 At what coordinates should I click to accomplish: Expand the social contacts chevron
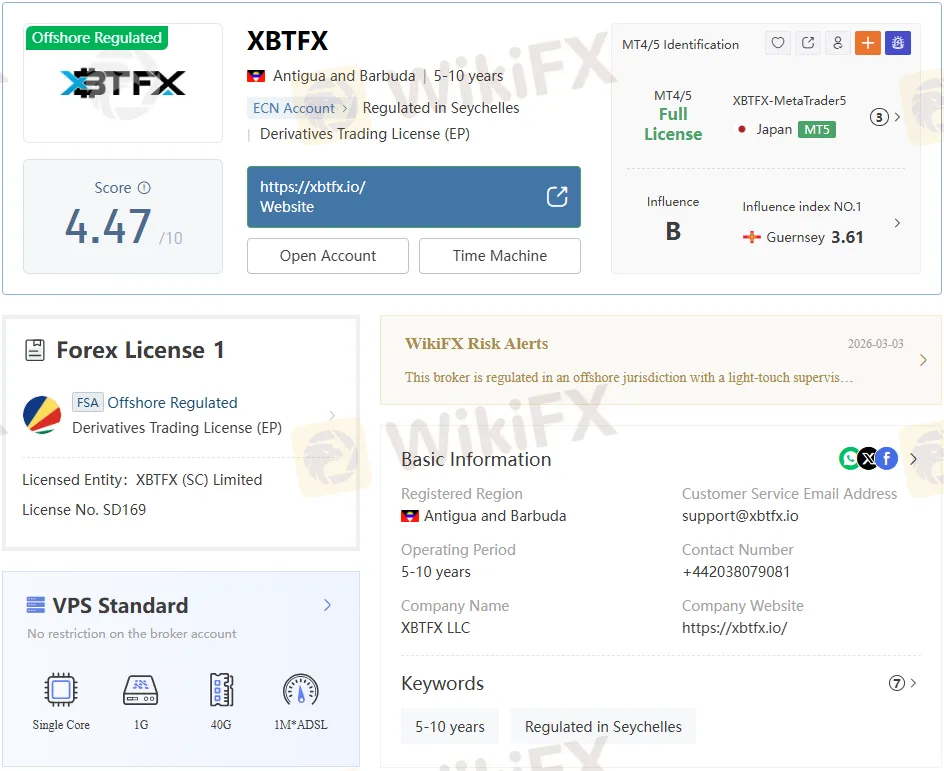(x=913, y=459)
